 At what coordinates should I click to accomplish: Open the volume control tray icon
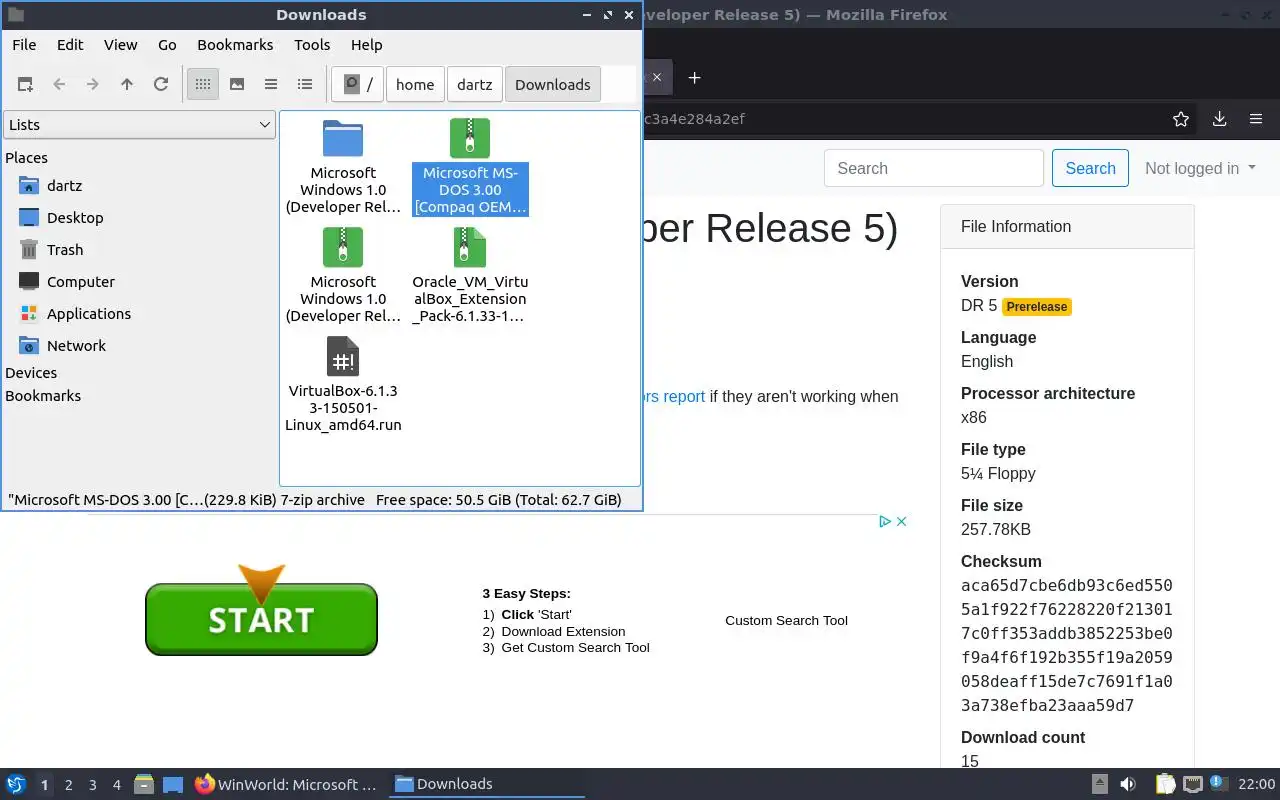click(x=1128, y=784)
